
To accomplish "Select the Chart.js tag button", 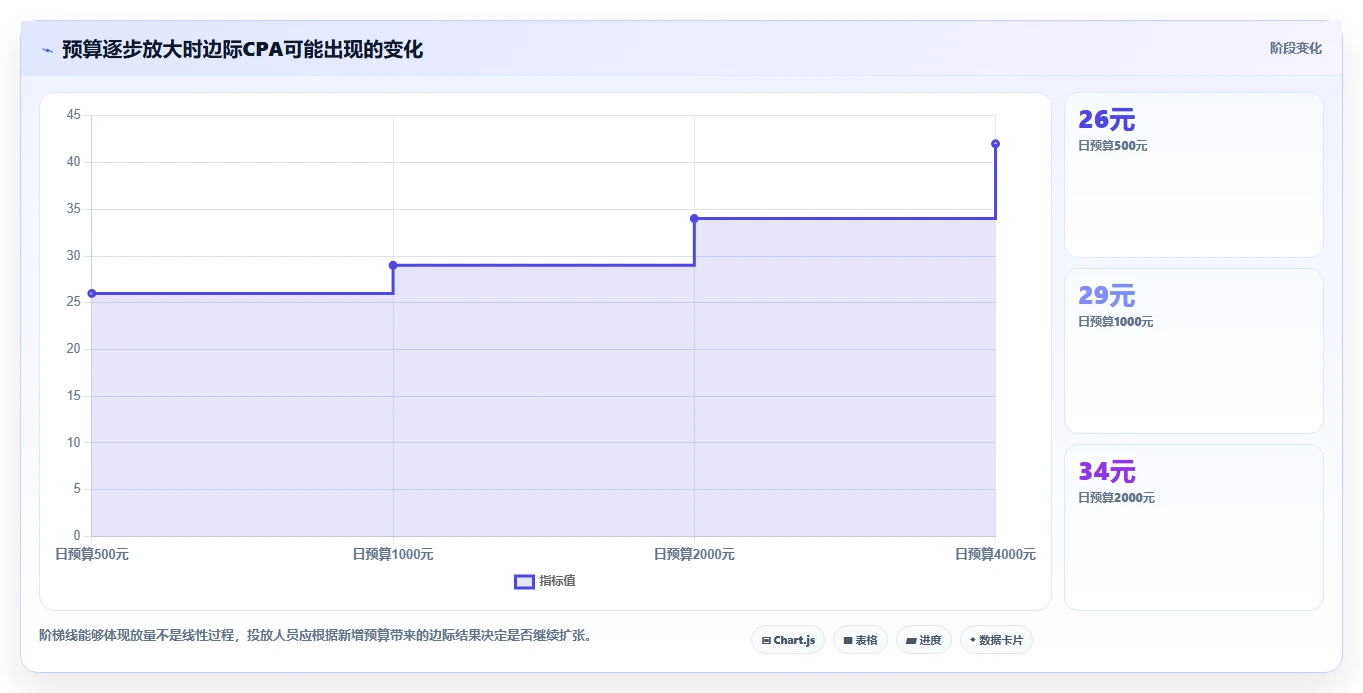I will (x=788, y=640).
